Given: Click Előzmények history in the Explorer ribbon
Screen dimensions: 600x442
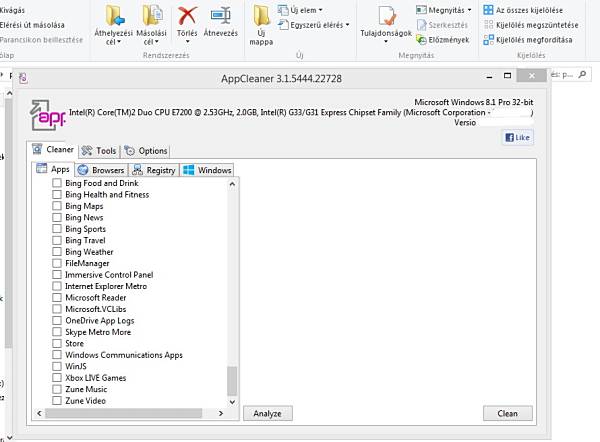Looking at the screenshot, I should 442,40.
